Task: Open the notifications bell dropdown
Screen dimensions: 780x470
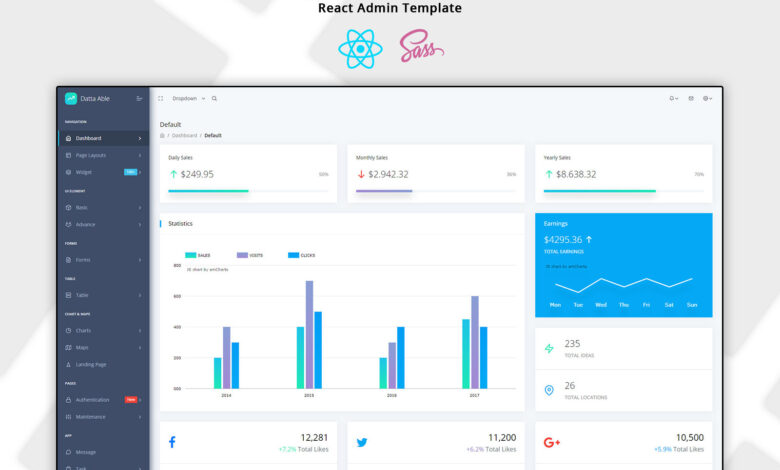Action: (x=673, y=98)
